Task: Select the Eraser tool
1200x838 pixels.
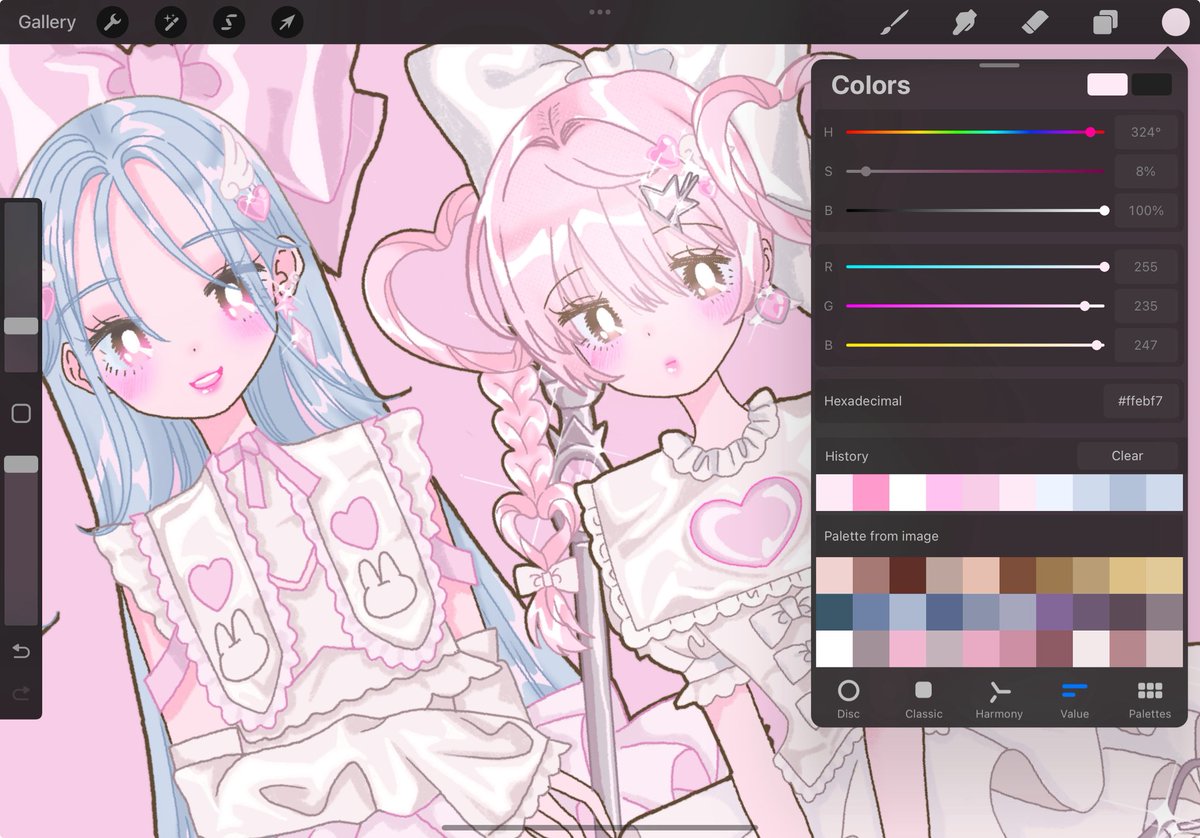Action: click(1033, 22)
